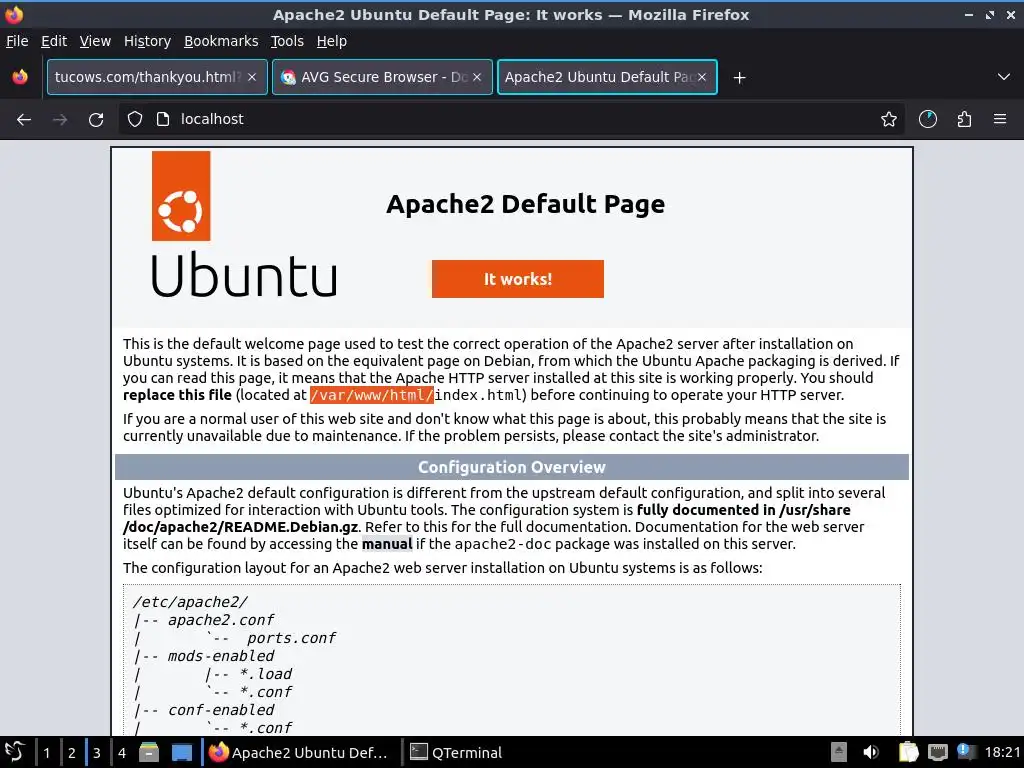Launch the file manager from the panel
Screen dimensions: 1024x768
click(149, 752)
